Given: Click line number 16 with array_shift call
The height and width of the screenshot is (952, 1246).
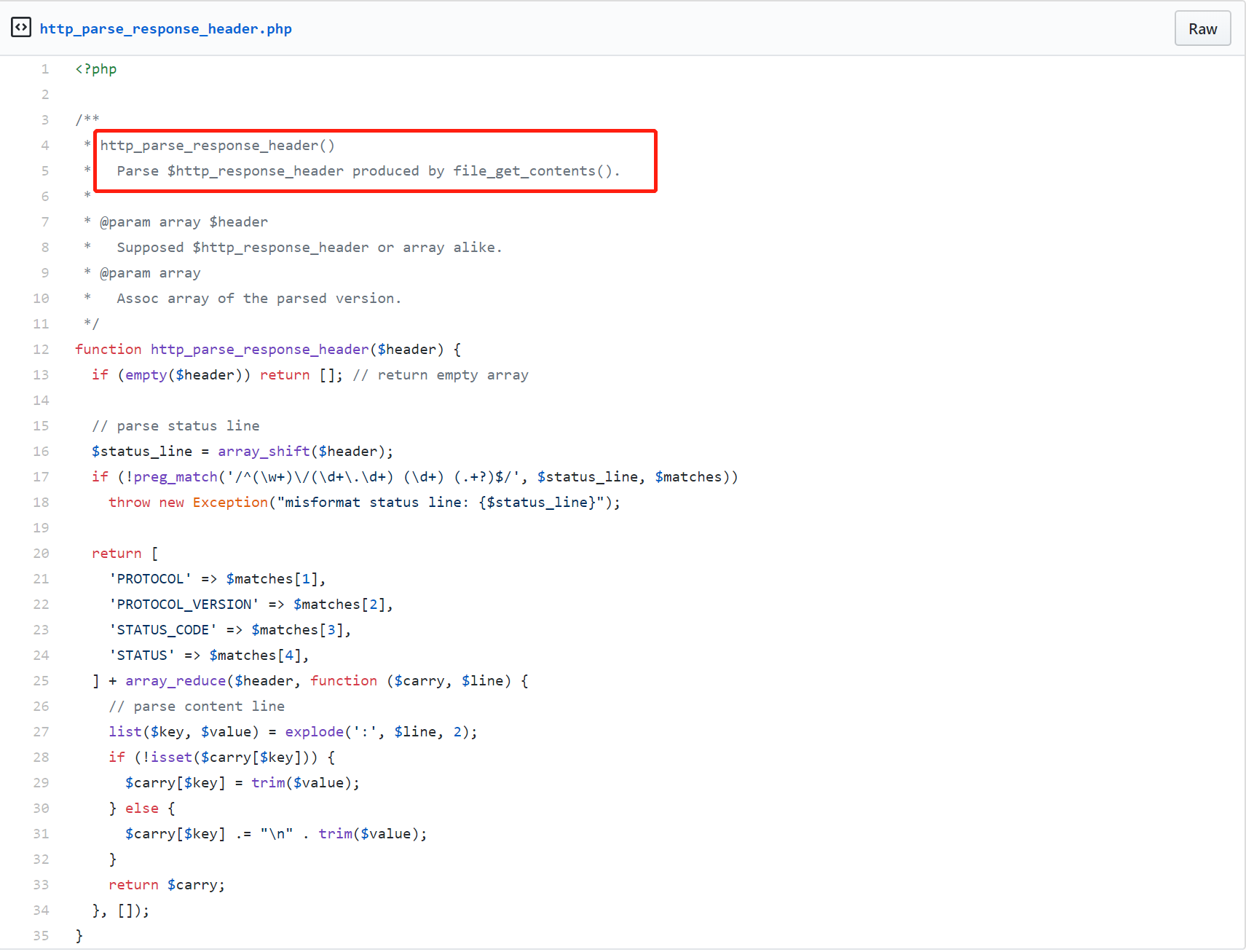Looking at the screenshot, I should pyautogui.click(x=41, y=451).
